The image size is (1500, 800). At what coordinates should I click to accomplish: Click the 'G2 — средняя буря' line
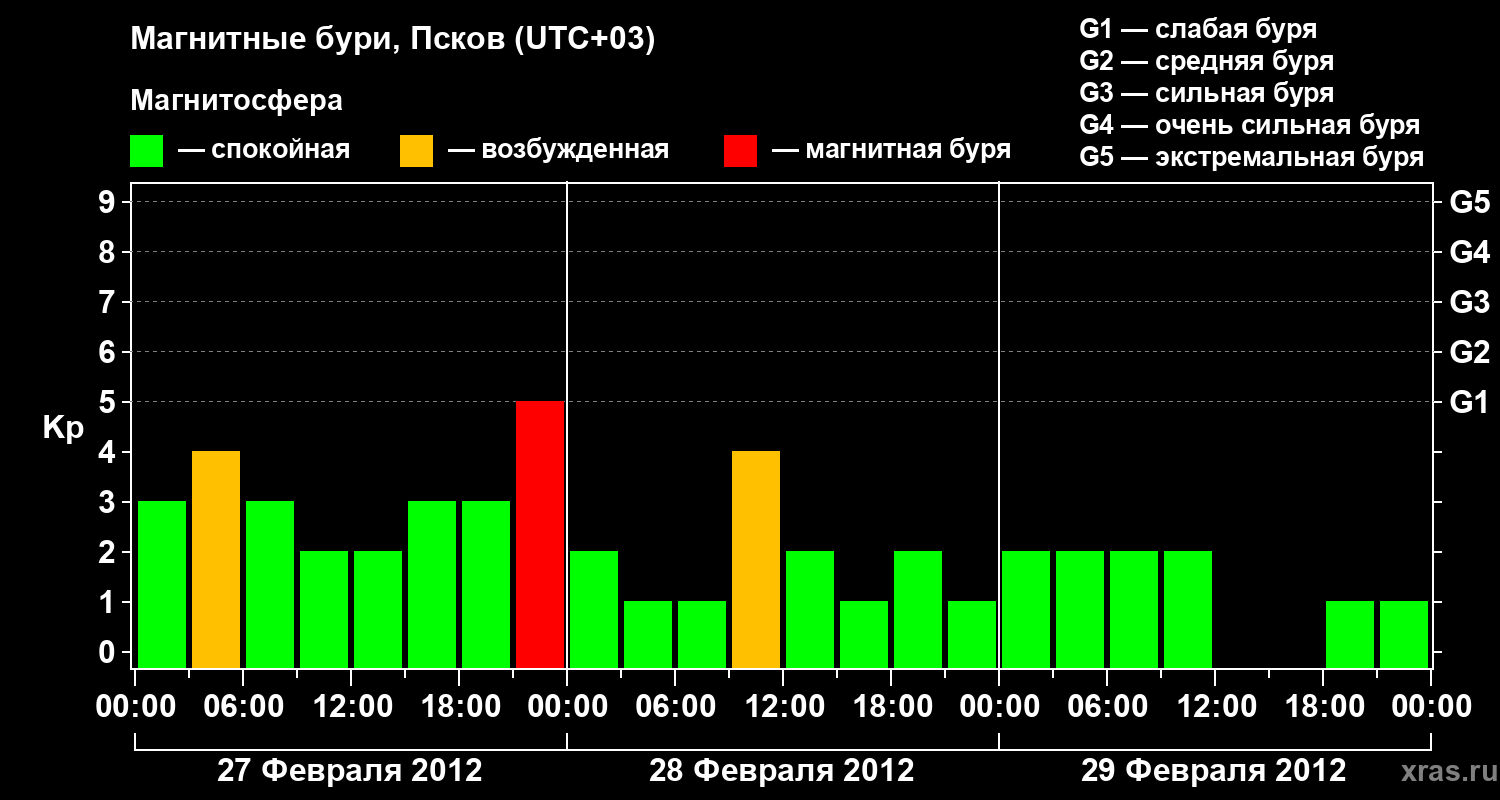pyautogui.click(x=1207, y=61)
